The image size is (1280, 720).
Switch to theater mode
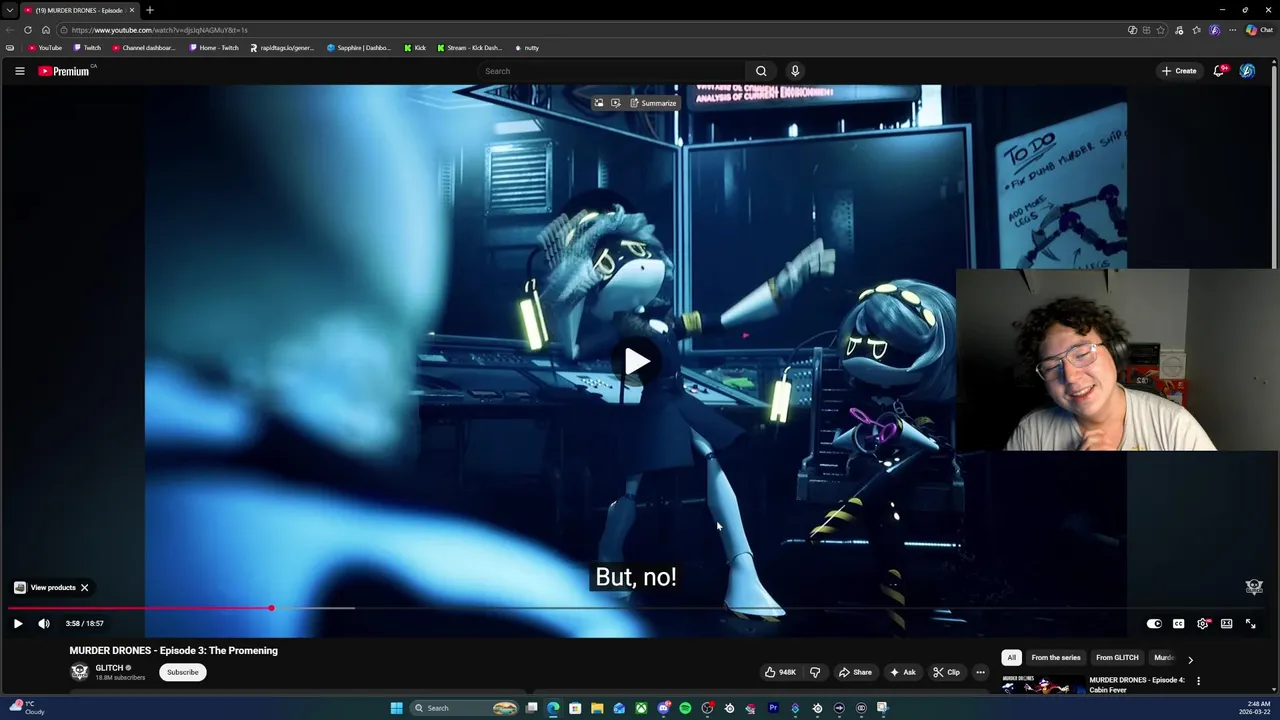point(1227,623)
